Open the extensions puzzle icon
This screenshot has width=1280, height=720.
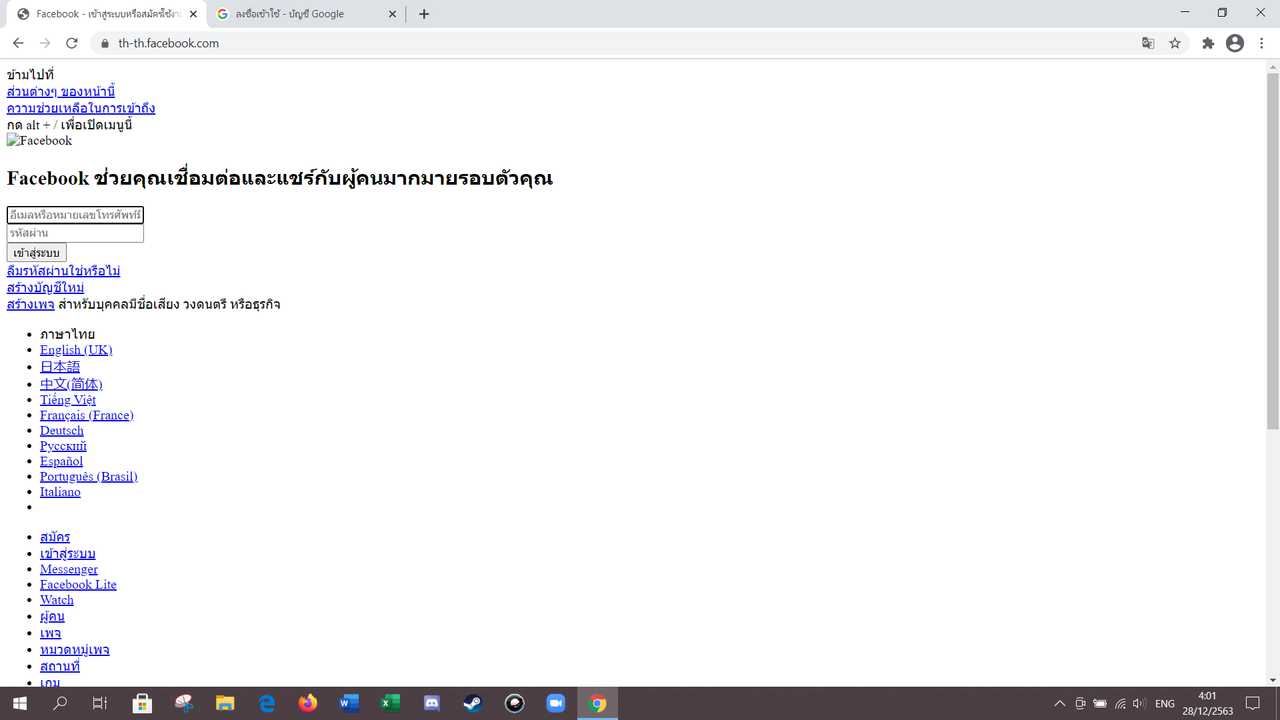(1208, 43)
